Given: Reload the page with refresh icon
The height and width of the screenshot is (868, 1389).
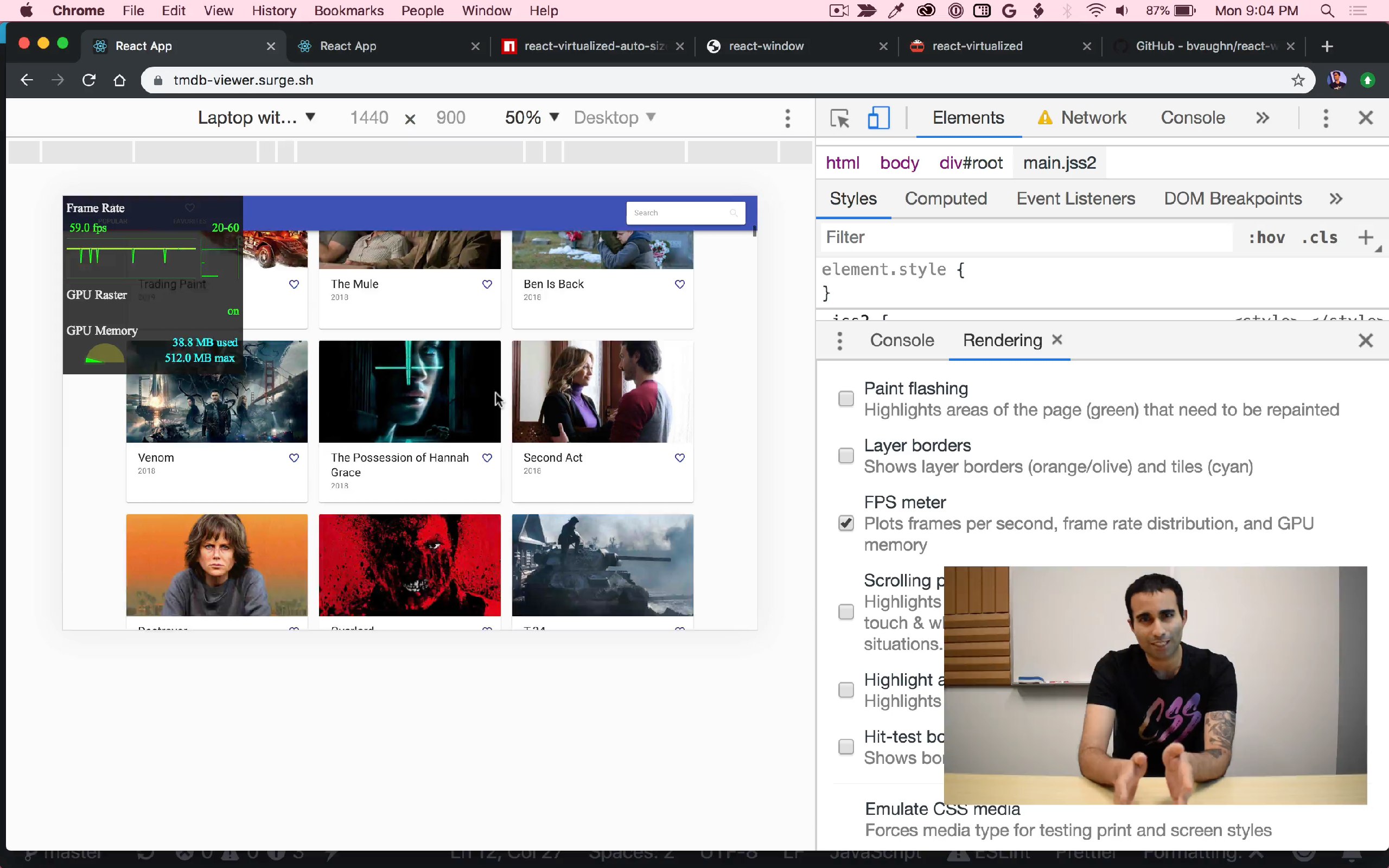Looking at the screenshot, I should coord(88,80).
